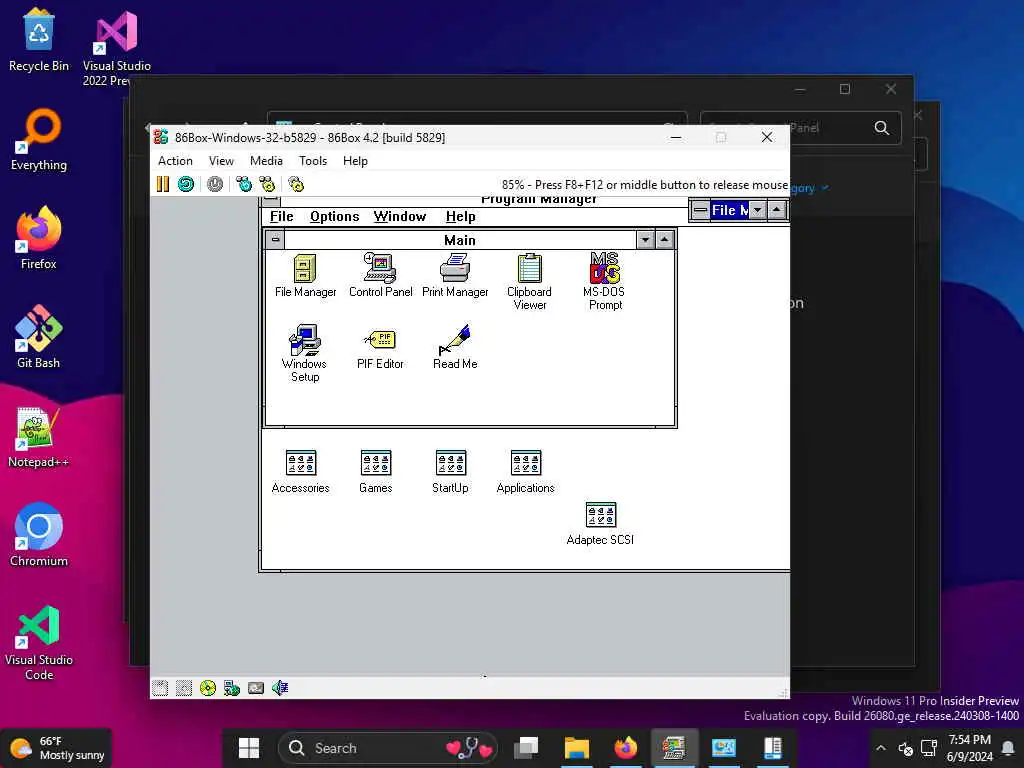Open the Program Manager control-menu box
1024x768 pixels.
tap(271, 200)
